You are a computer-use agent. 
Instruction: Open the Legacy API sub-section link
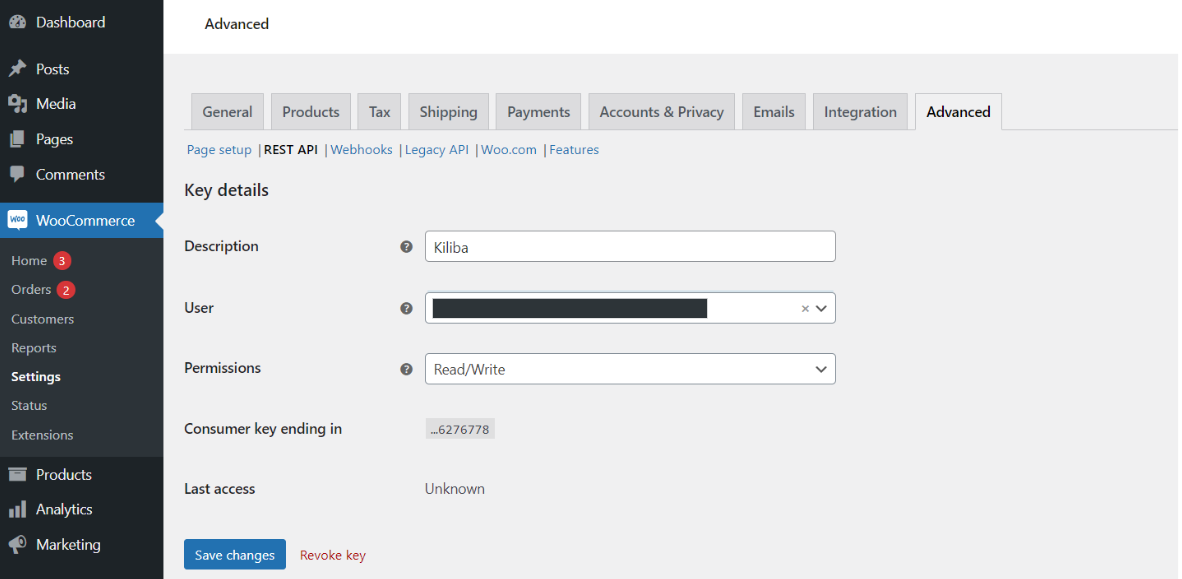(x=436, y=149)
